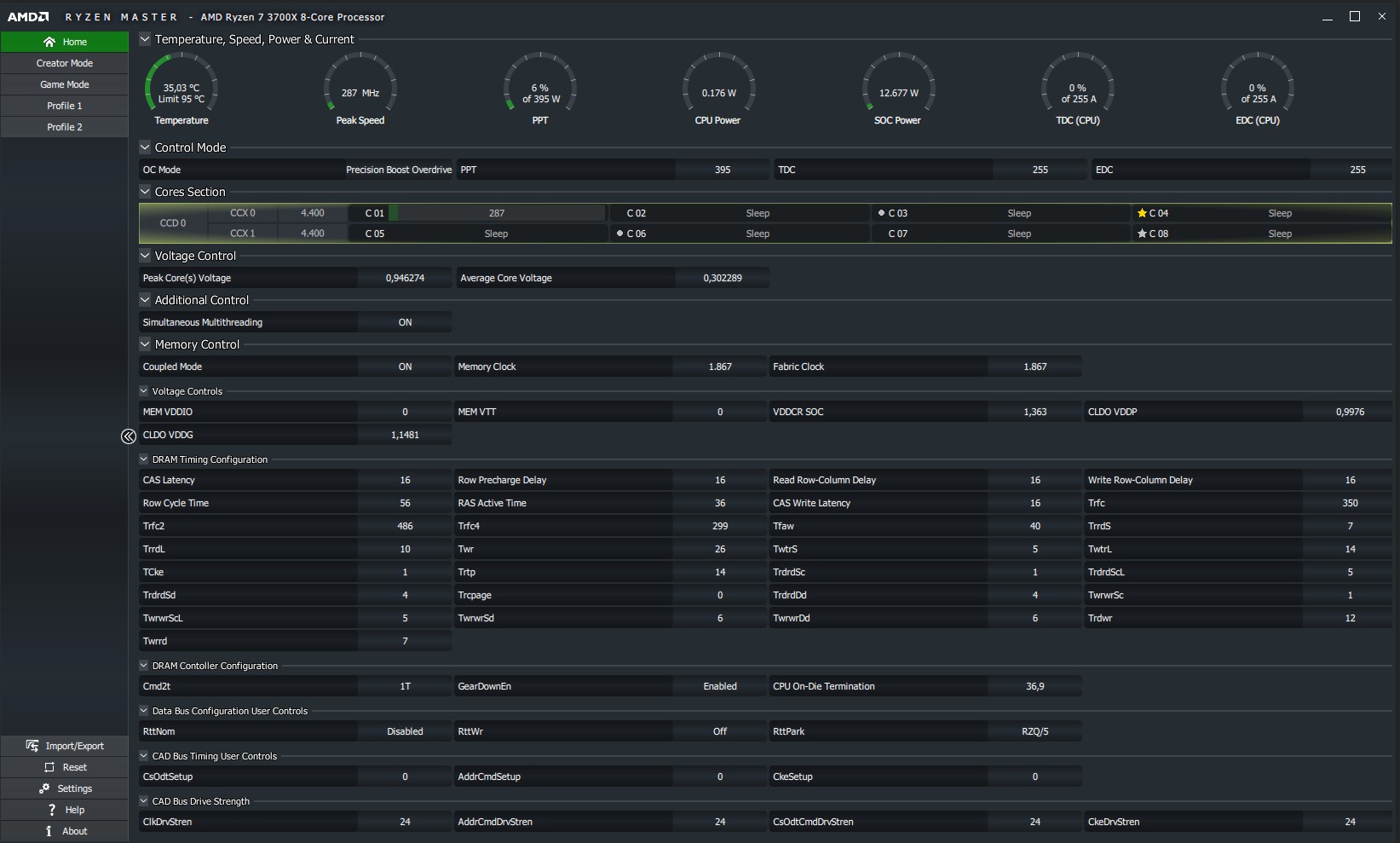Click the C 01 core speed bar
Viewport: 1400px width, 843px height.
click(497, 213)
